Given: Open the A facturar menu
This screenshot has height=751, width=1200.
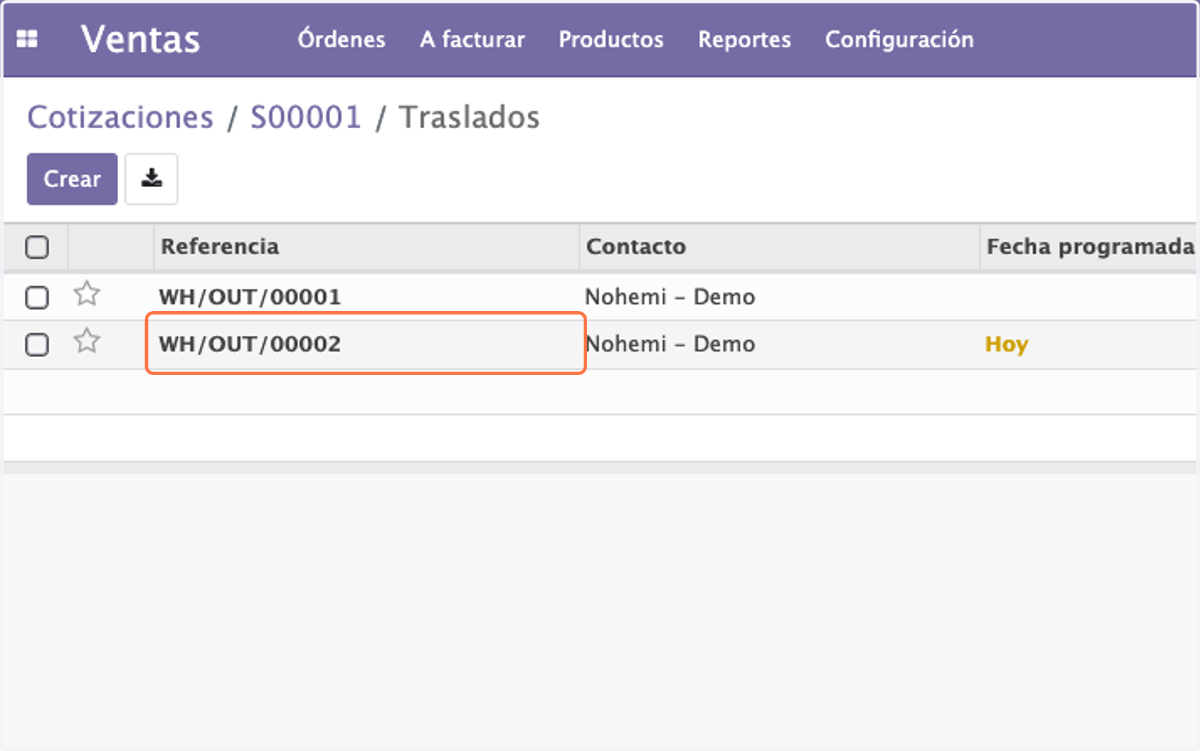Looking at the screenshot, I should 472,40.
